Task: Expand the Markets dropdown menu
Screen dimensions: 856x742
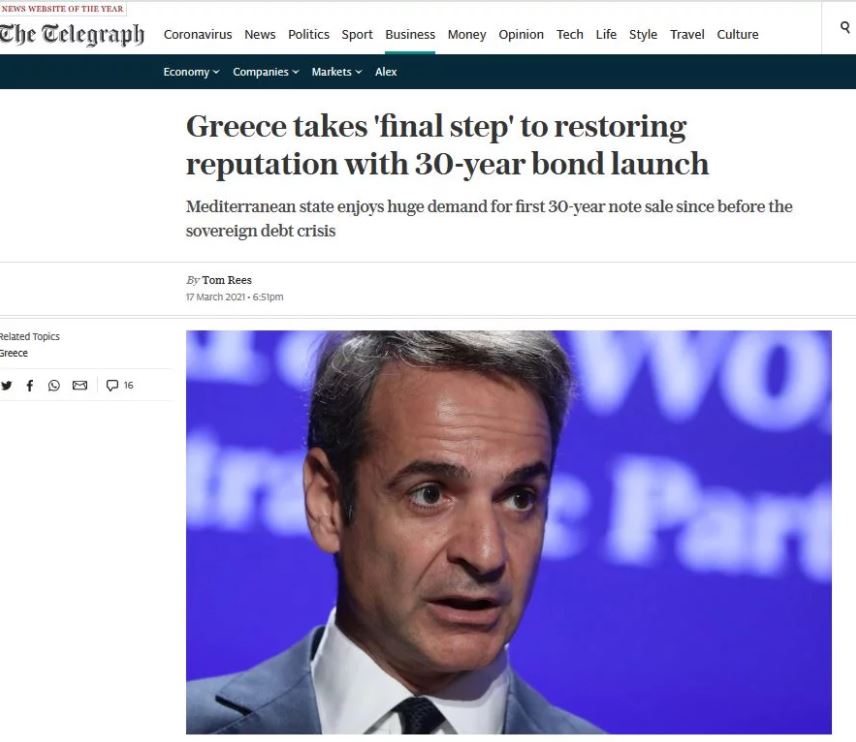Action: [337, 72]
